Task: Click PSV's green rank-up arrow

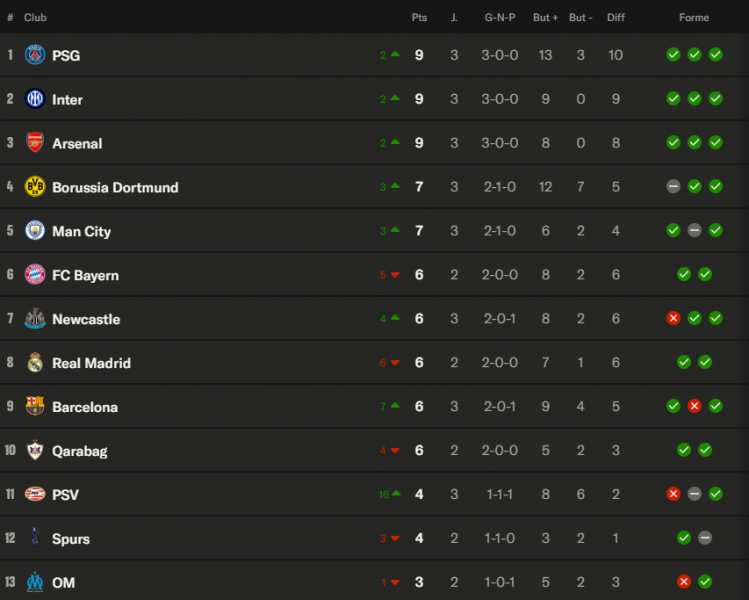Action: (x=395, y=494)
